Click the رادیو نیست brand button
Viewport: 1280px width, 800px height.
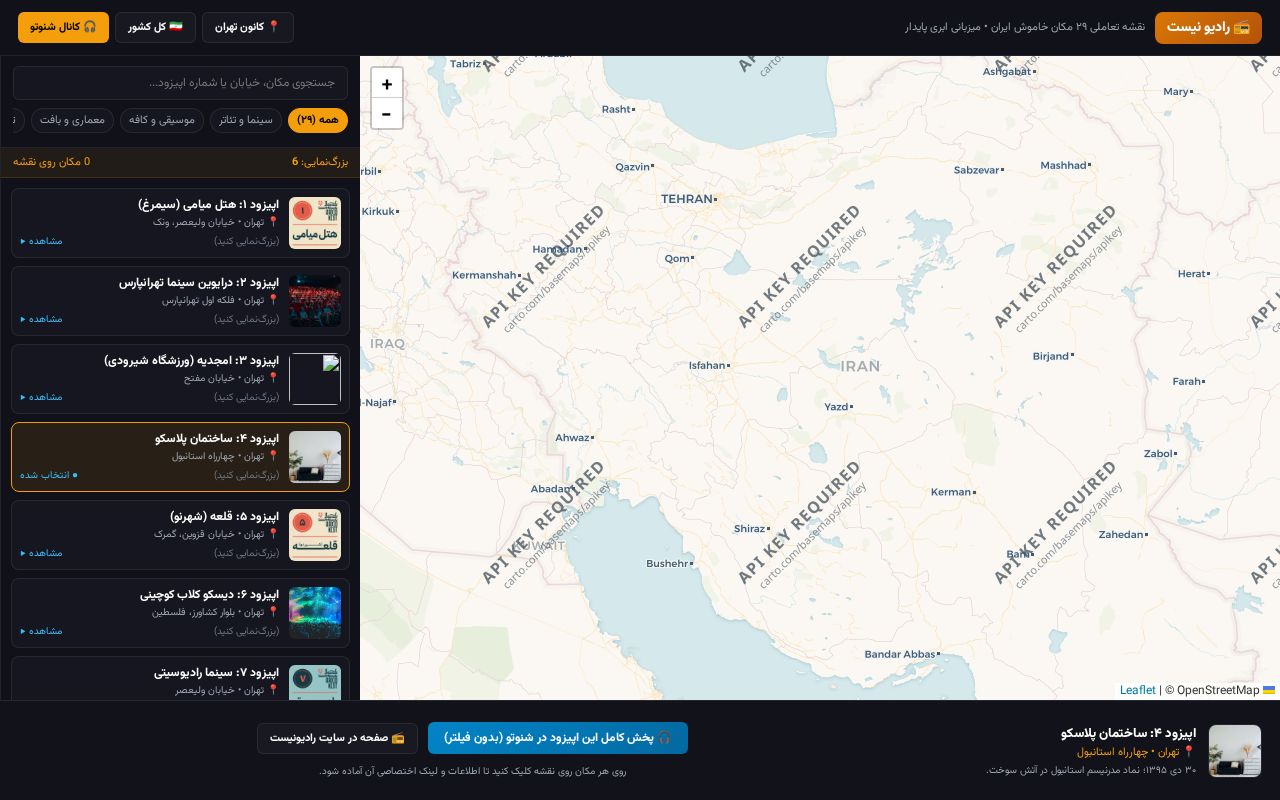[x=1208, y=28]
